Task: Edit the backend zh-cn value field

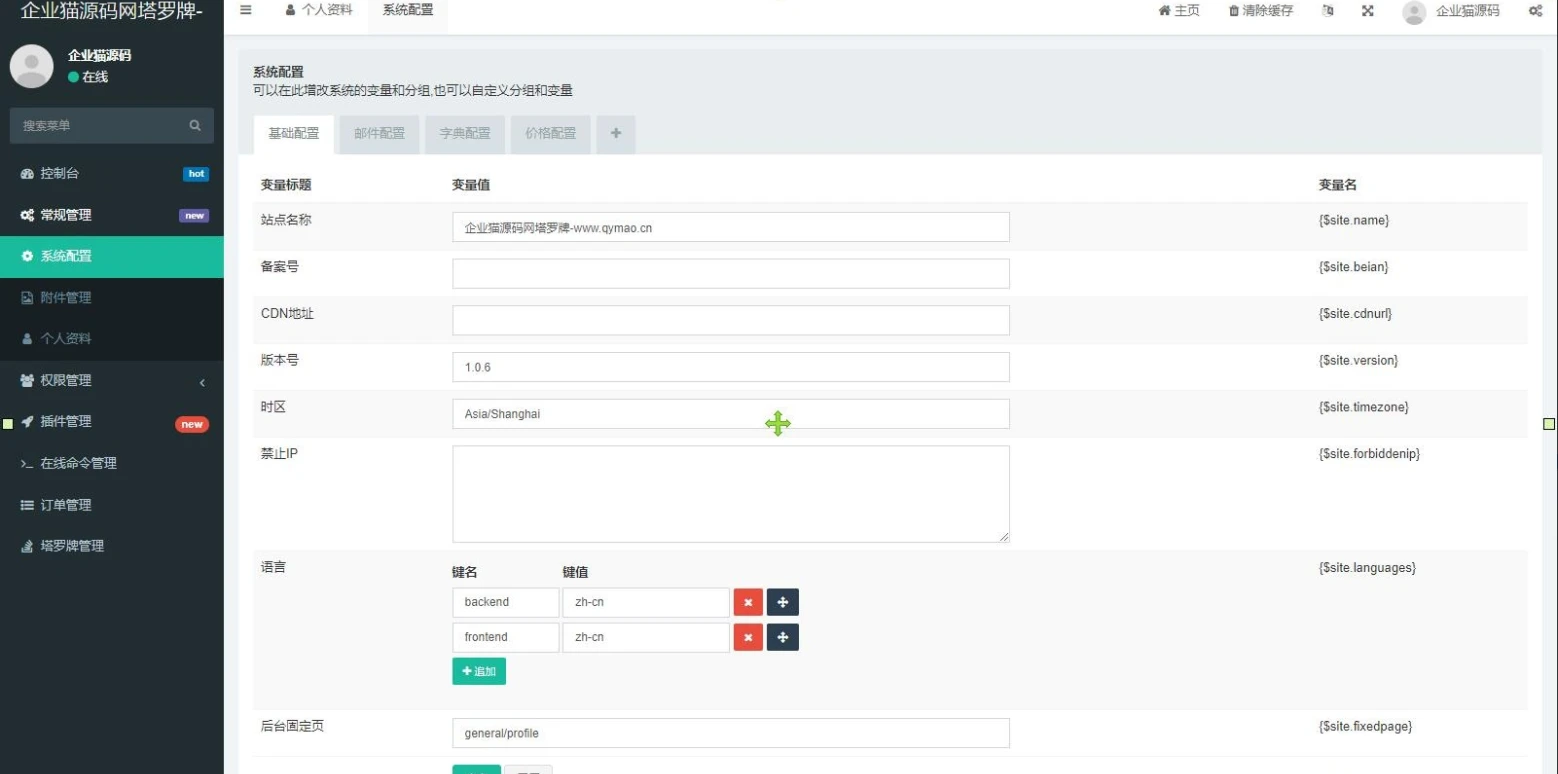Action: (646, 602)
